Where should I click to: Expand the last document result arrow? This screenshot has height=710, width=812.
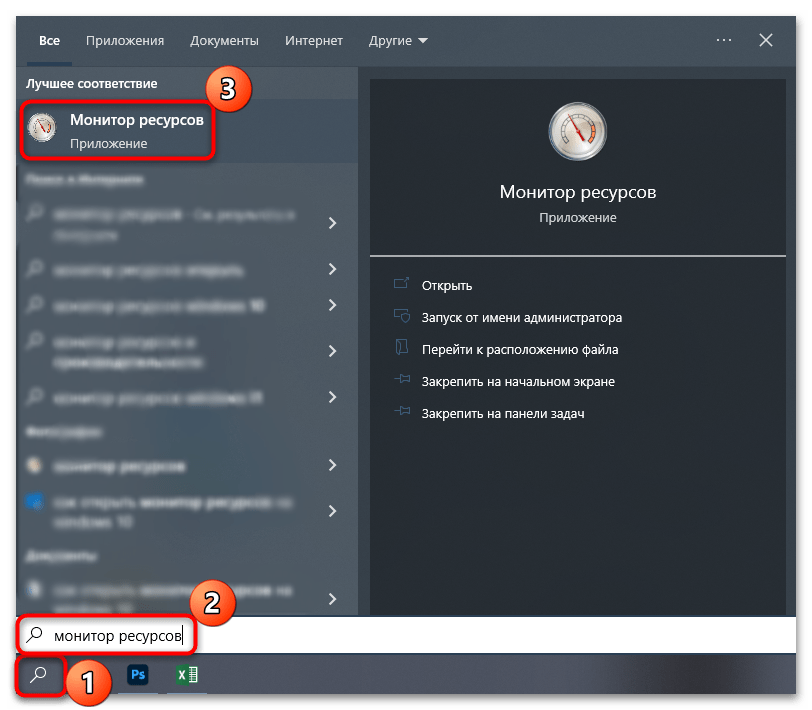pyautogui.click(x=332, y=598)
